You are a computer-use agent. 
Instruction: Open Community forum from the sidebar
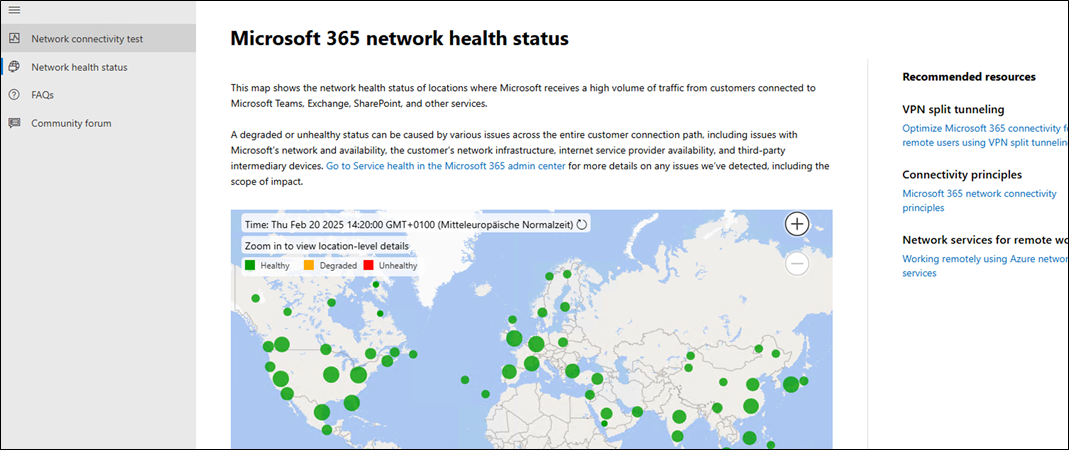tap(97, 123)
